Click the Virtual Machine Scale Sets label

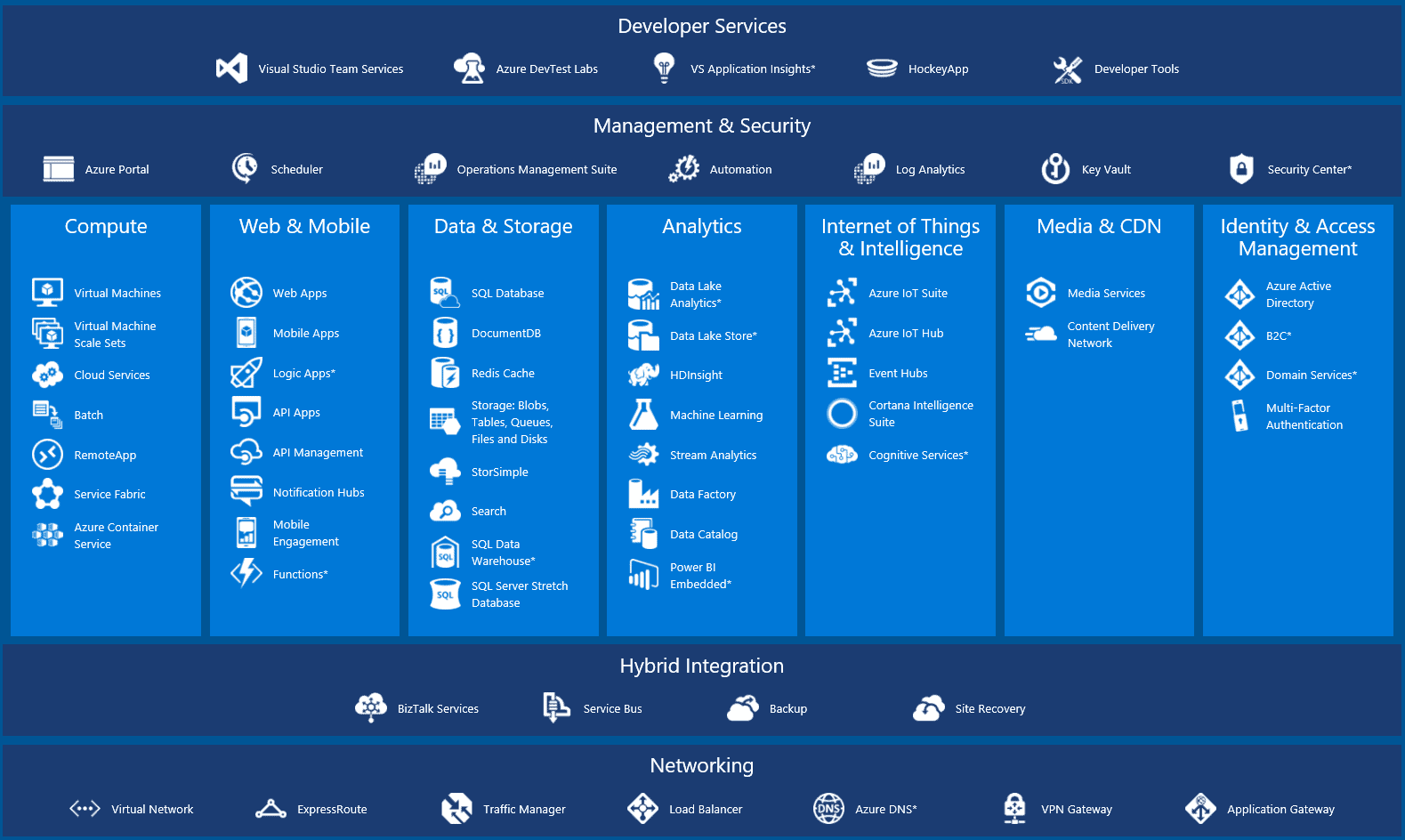coord(115,335)
